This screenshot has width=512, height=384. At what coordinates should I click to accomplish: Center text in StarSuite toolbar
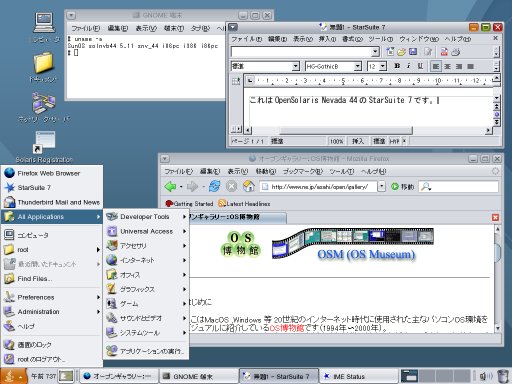pos(447,66)
